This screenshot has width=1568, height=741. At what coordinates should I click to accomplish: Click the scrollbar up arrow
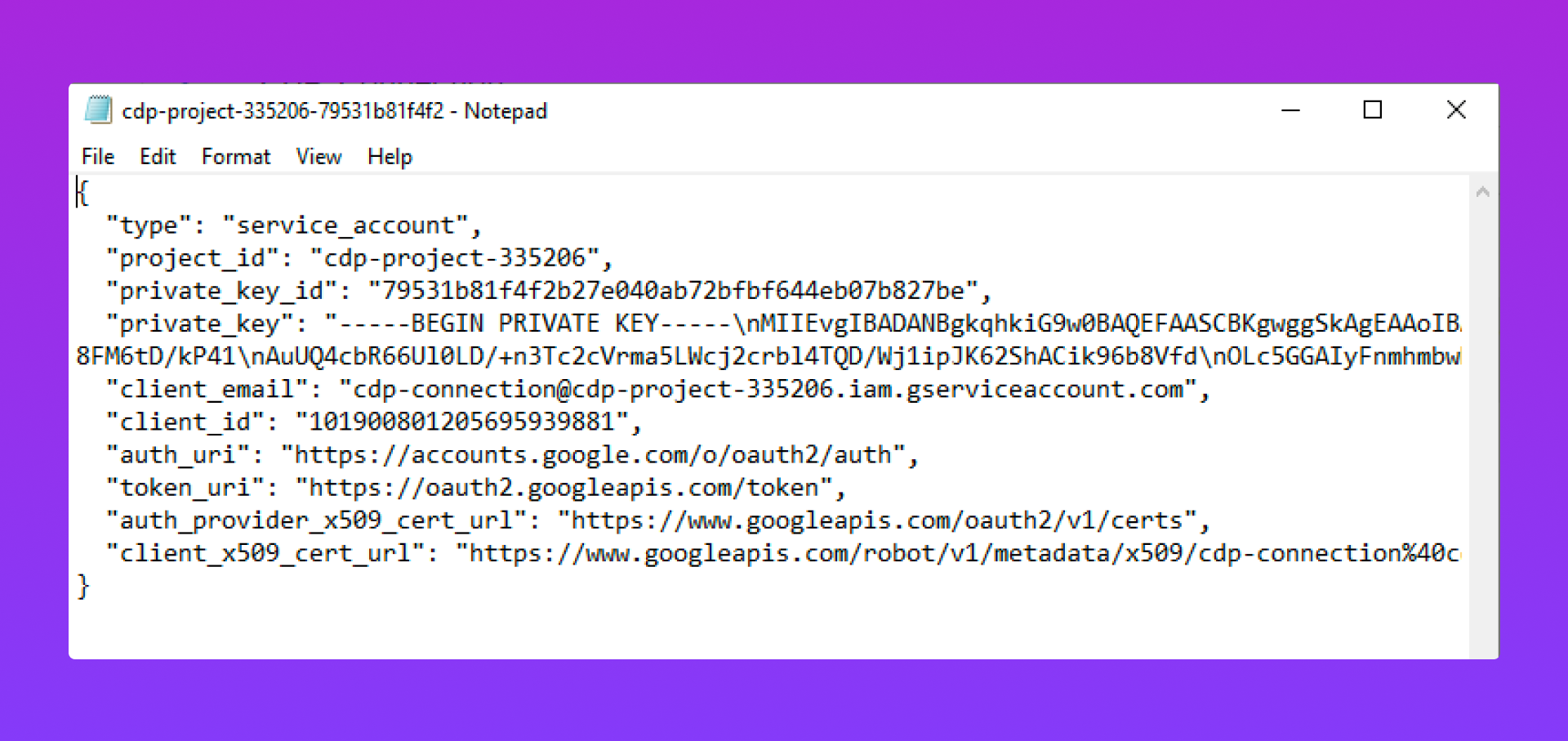coord(1483,192)
